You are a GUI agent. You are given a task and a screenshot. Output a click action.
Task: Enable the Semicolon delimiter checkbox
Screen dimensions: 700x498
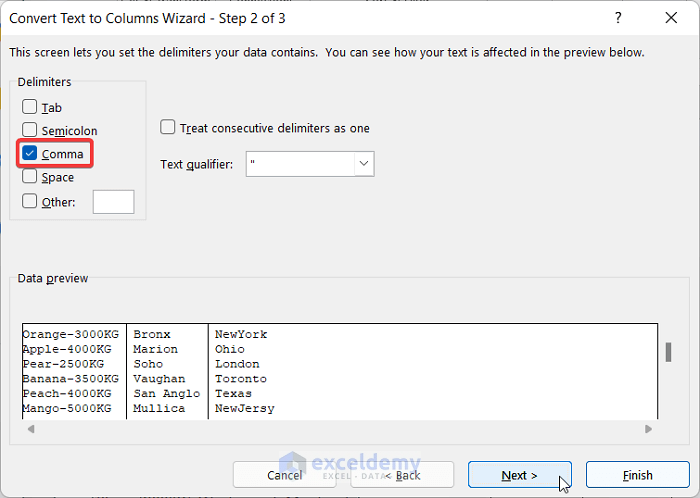pos(30,130)
